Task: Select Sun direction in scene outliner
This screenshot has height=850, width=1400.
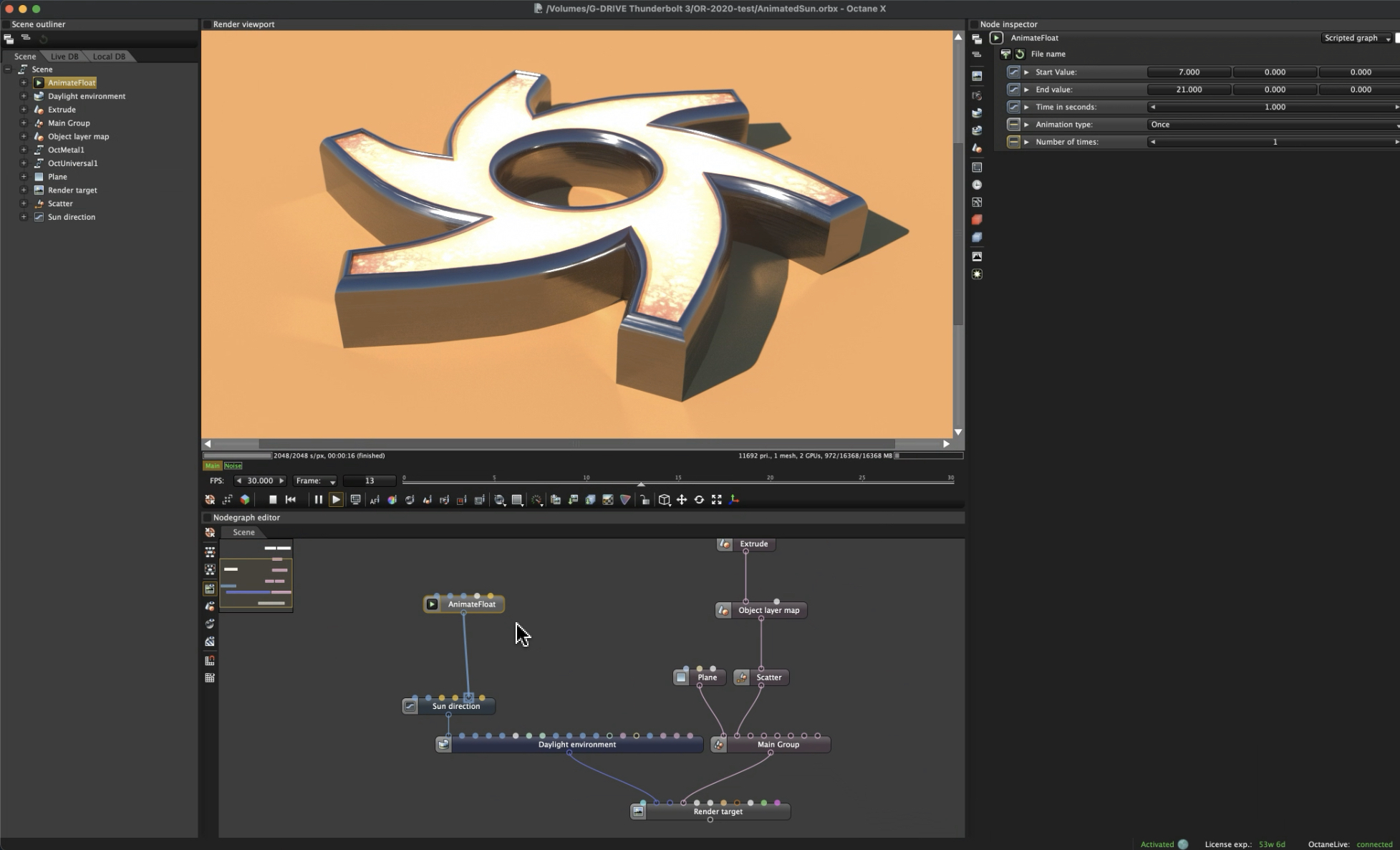Action: coord(71,217)
